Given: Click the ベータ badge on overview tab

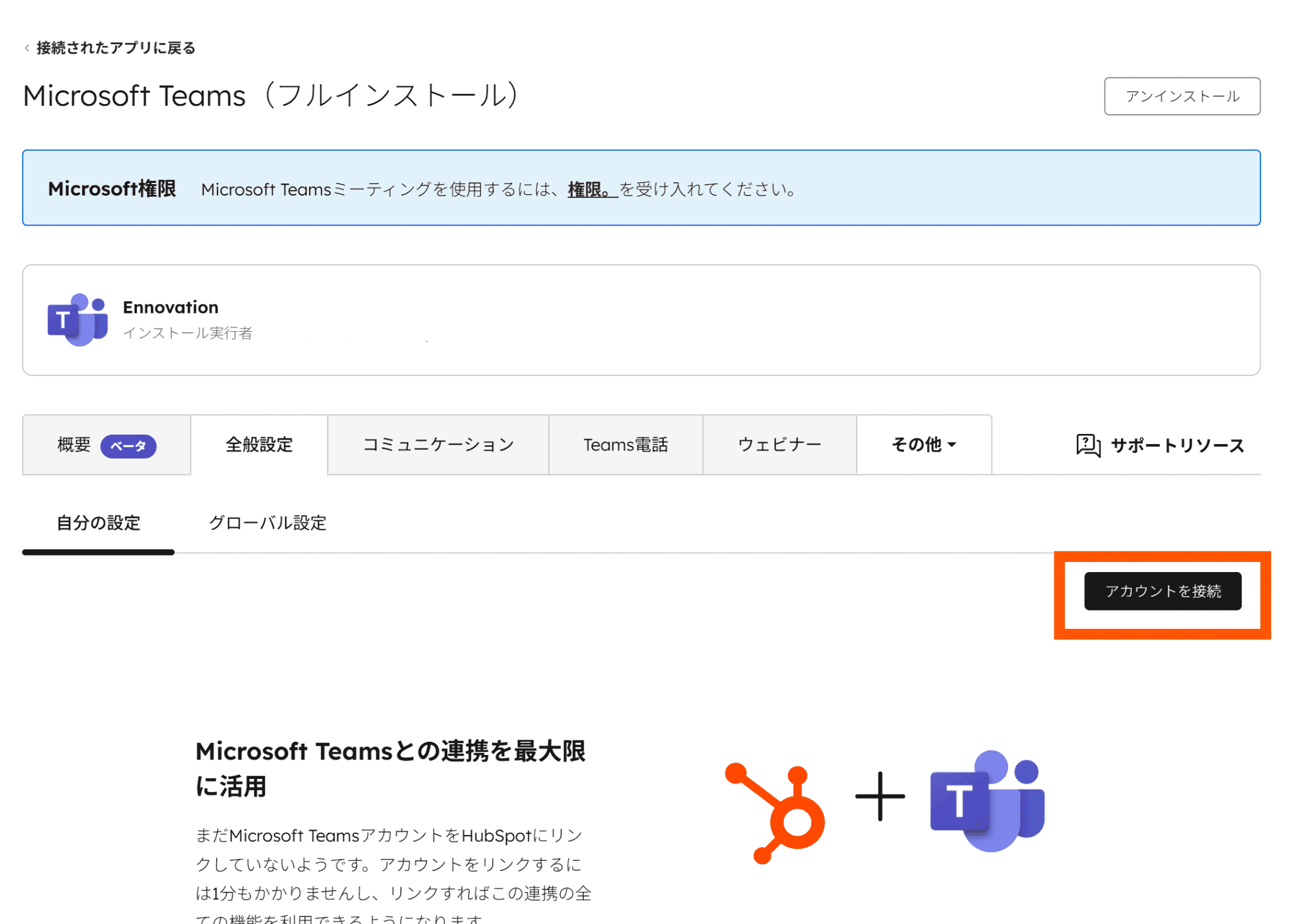Looking at the screenshot, I should click(x=129, y=446).
